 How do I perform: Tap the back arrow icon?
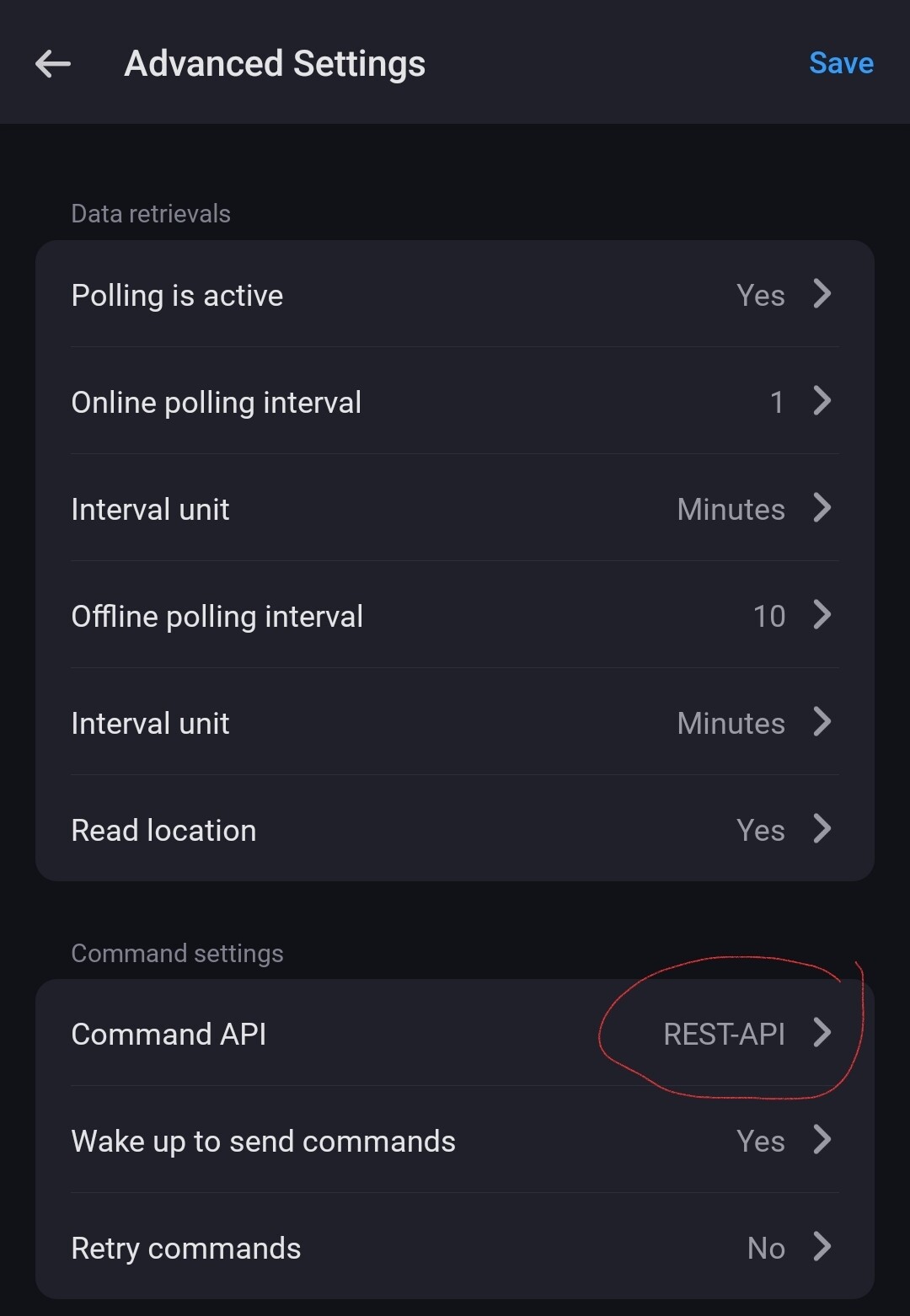53,63
